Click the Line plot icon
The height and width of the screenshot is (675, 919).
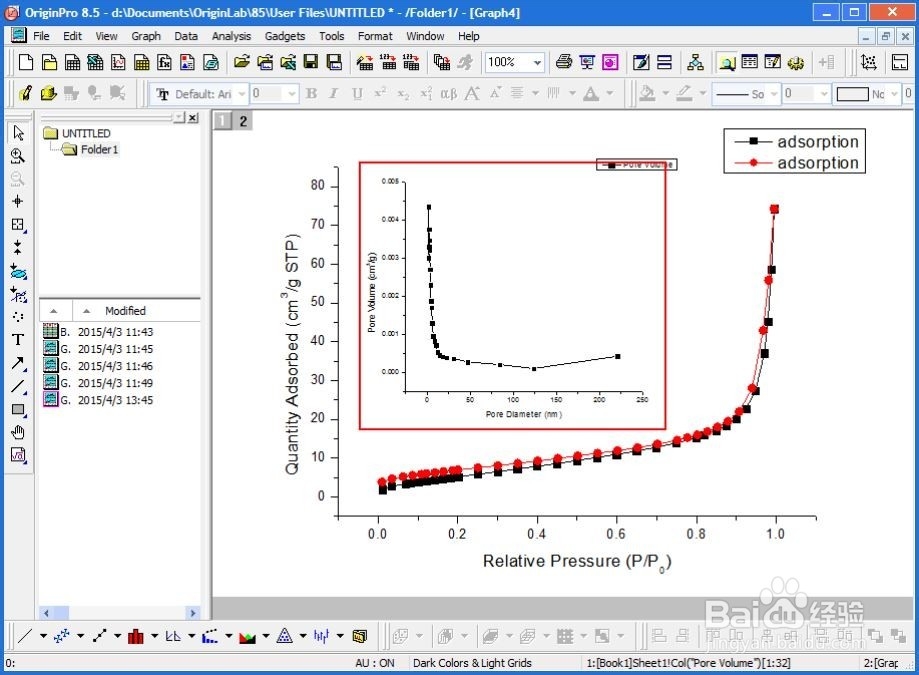click(25, 636)
